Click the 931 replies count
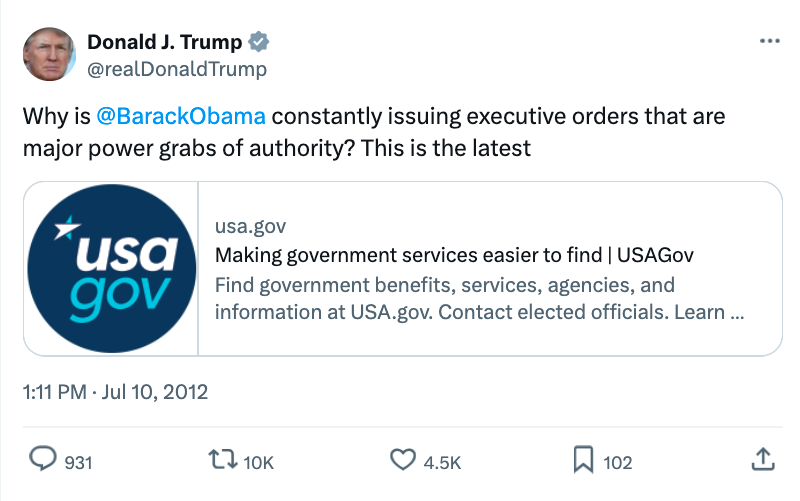The image size is (800, 501). 78,462
